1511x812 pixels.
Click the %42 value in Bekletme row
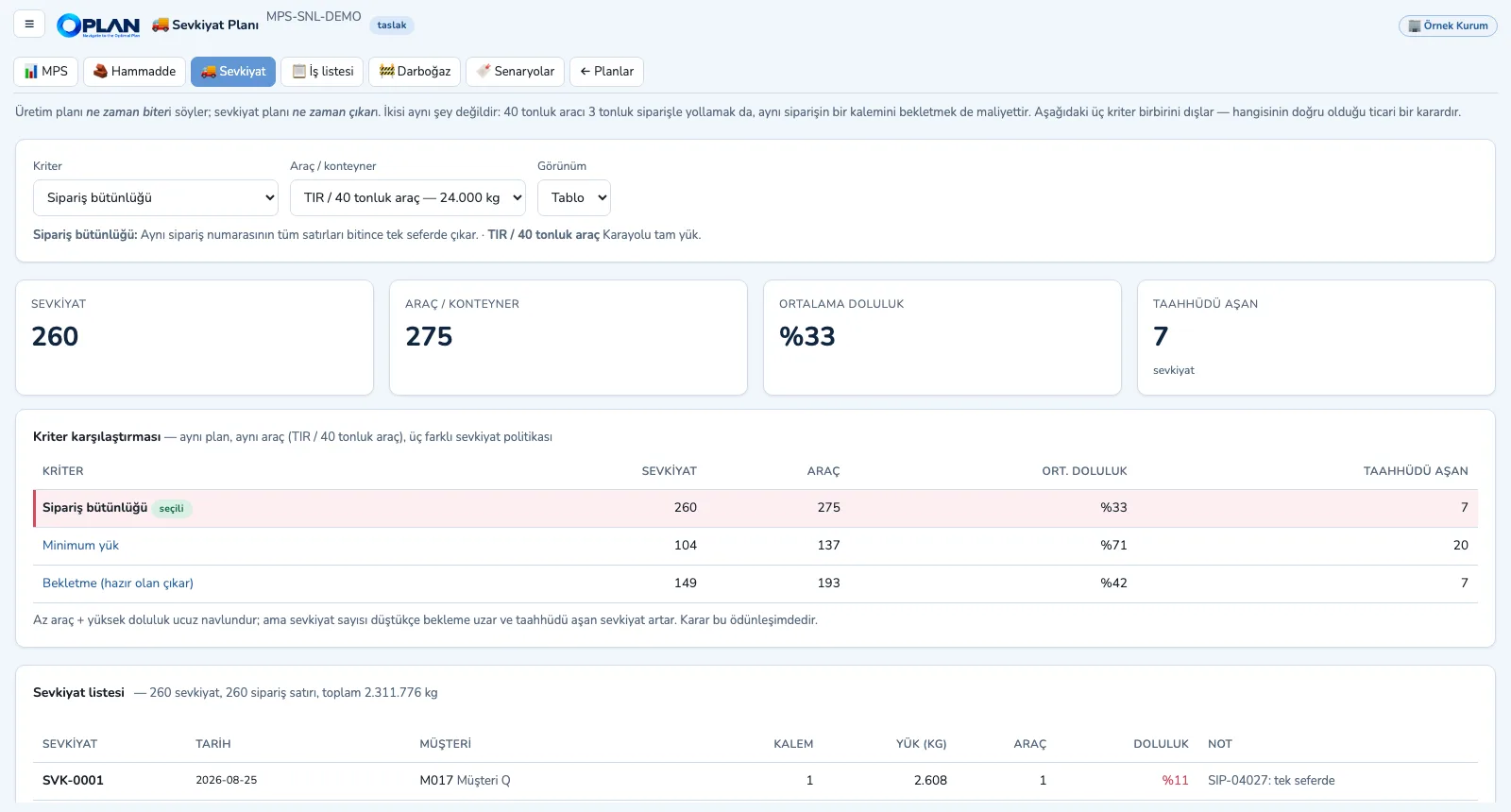1113,584
